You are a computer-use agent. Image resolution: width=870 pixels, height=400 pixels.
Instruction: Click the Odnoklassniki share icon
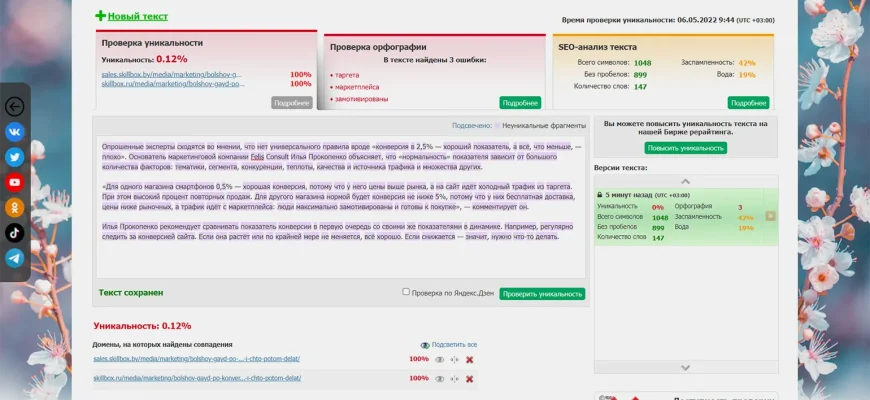[15, 207]
